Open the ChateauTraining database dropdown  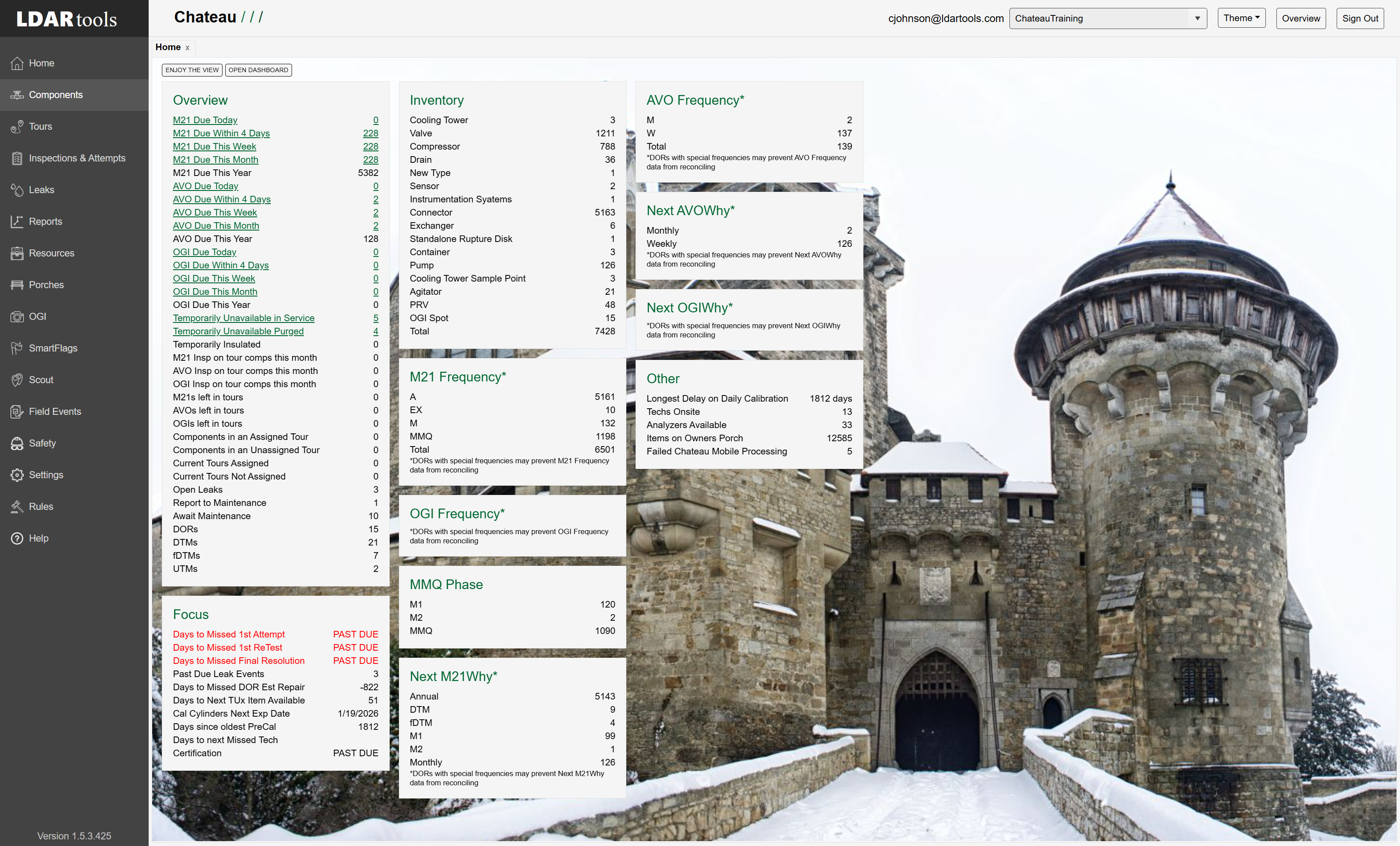coord(1108,18)
